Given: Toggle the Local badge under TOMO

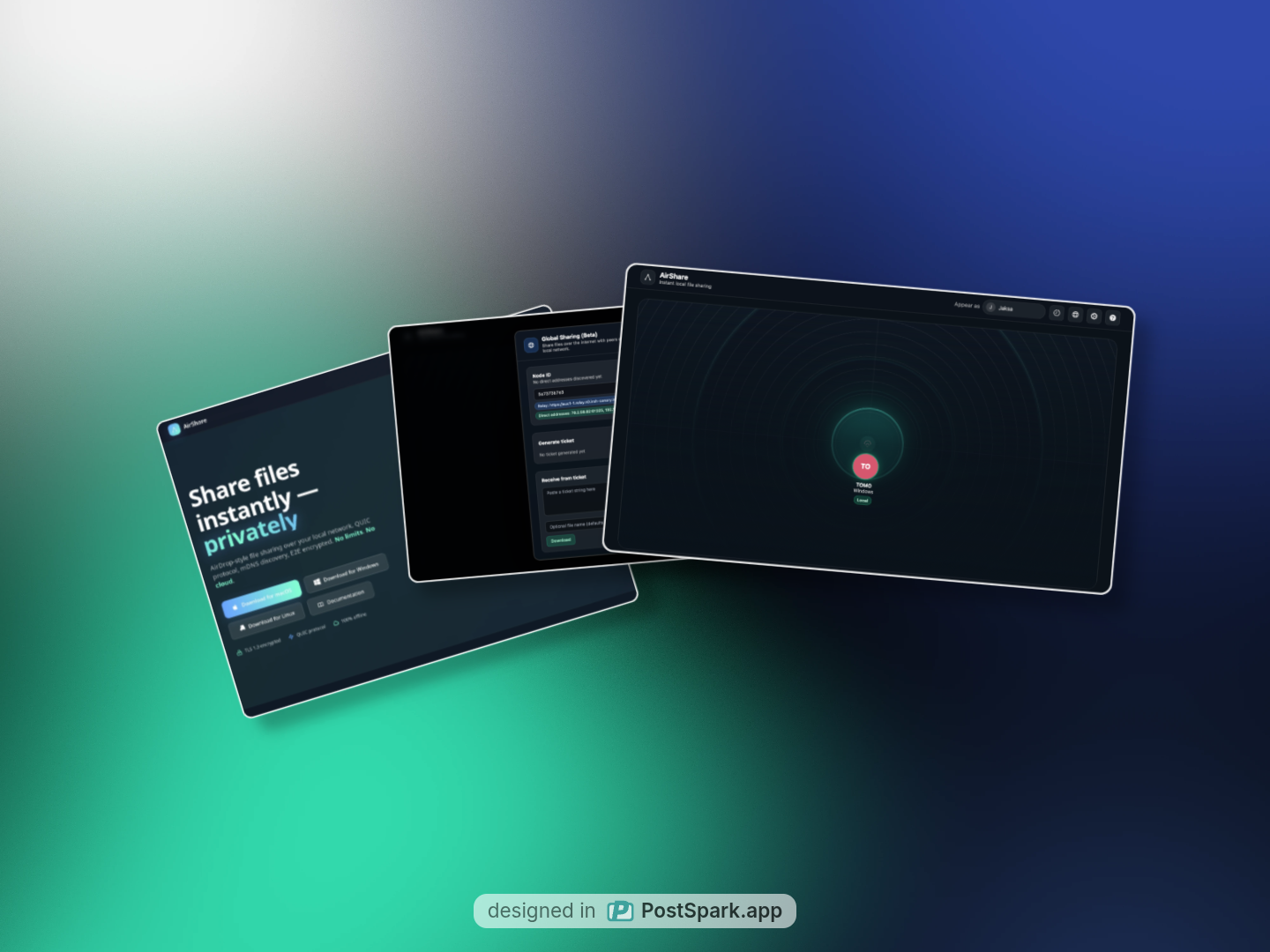Looking at the screenshot, I should [x=862, y=500].
